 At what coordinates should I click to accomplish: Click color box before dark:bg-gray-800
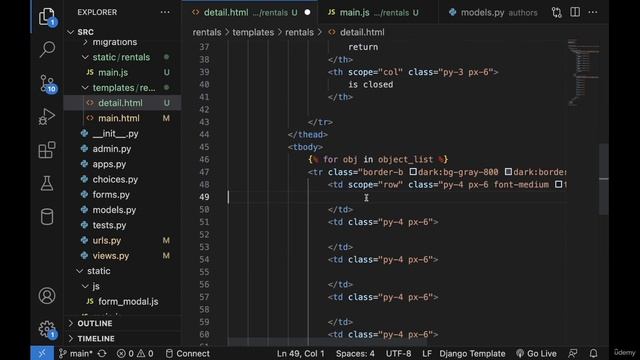pyautogui.click(x=413, y=172)
